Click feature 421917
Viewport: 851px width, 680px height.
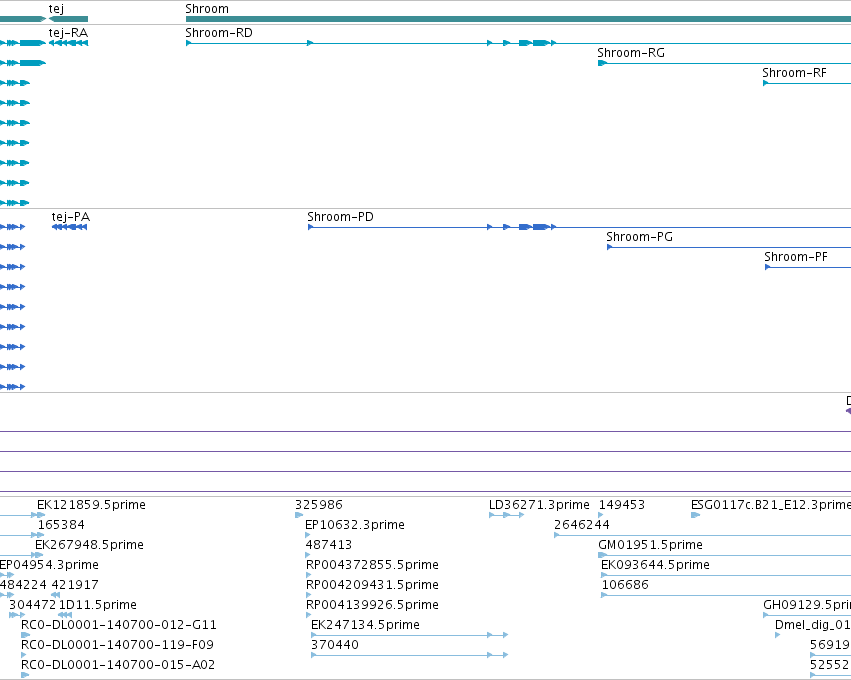click(75, 585)
